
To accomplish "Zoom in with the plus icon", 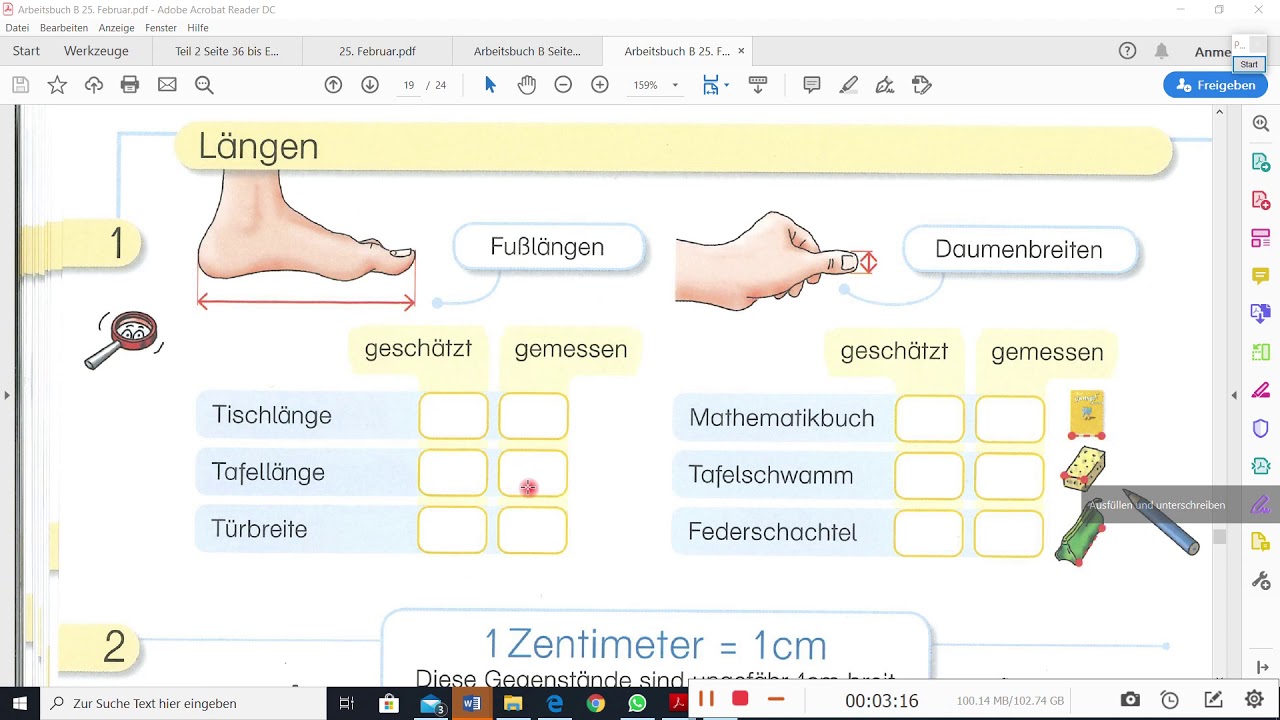I will click(x=600, y=85).
